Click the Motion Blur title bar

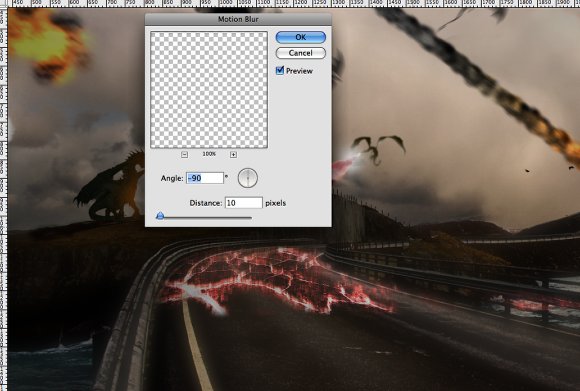[x=238, y=19]
